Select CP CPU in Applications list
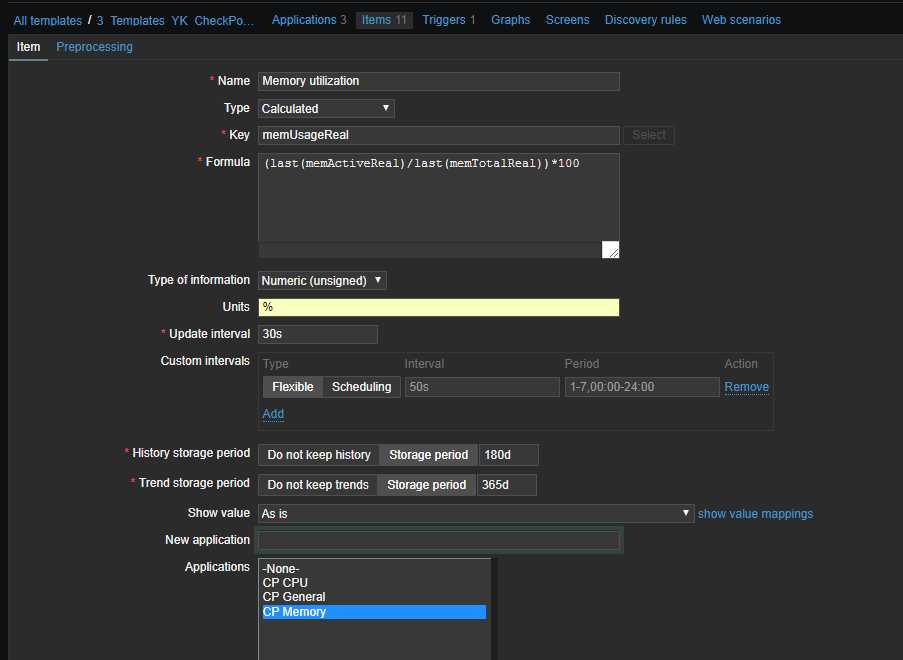903x660 pixels. click(x=285, y=583)
